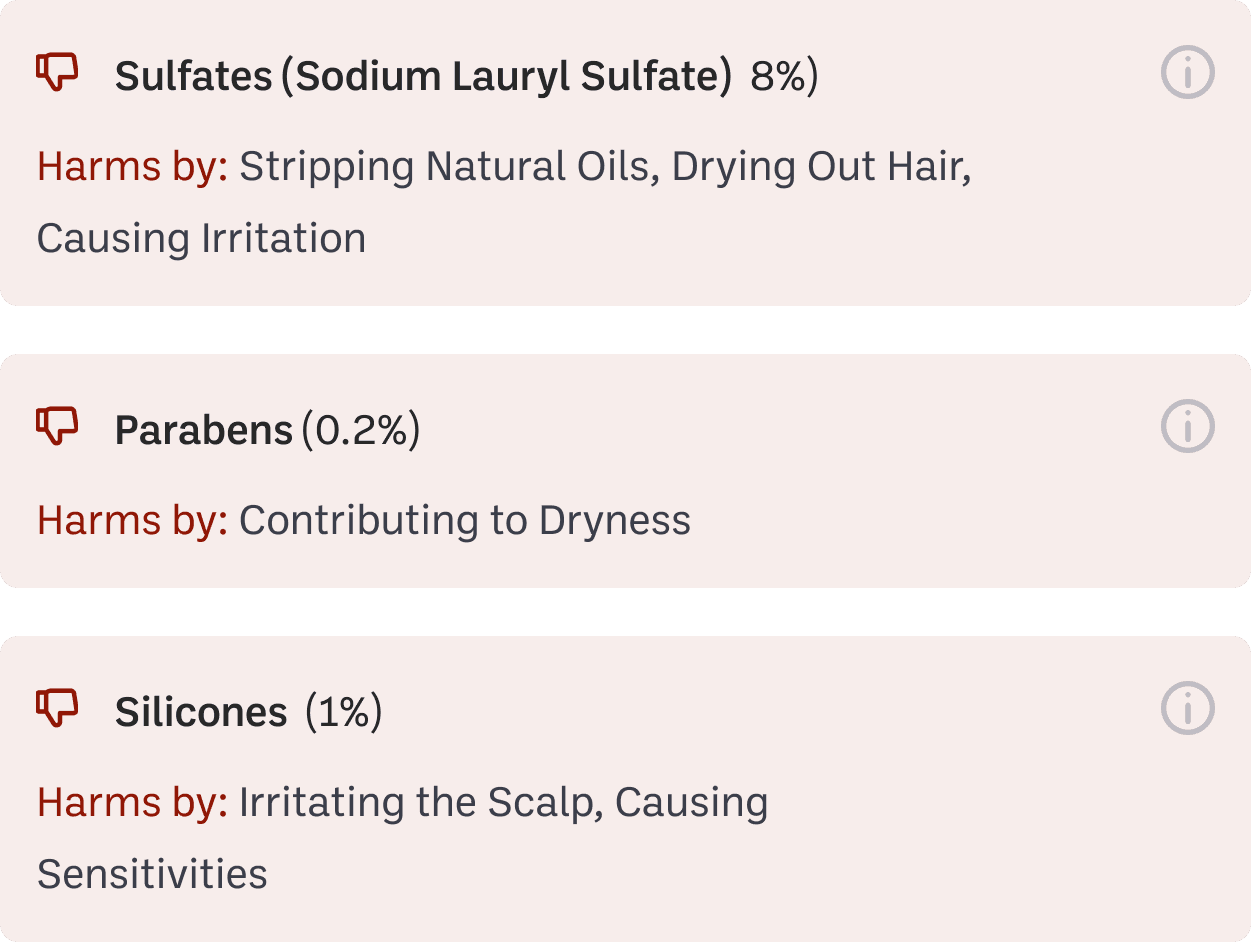The height and width of the screenshot is (942, 1251).
Task: Click the thumbs-down icon beside Silicones
Action: (x=57, y=709)
